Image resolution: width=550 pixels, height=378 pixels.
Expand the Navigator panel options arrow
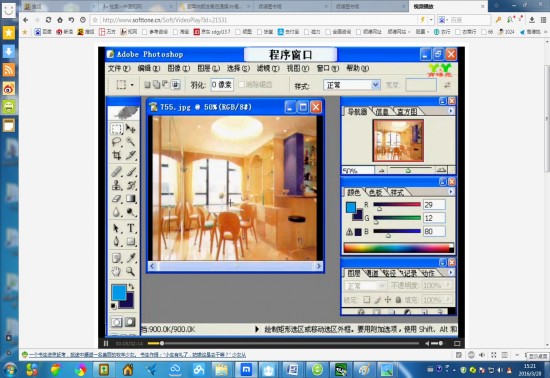tap(451, 111)
